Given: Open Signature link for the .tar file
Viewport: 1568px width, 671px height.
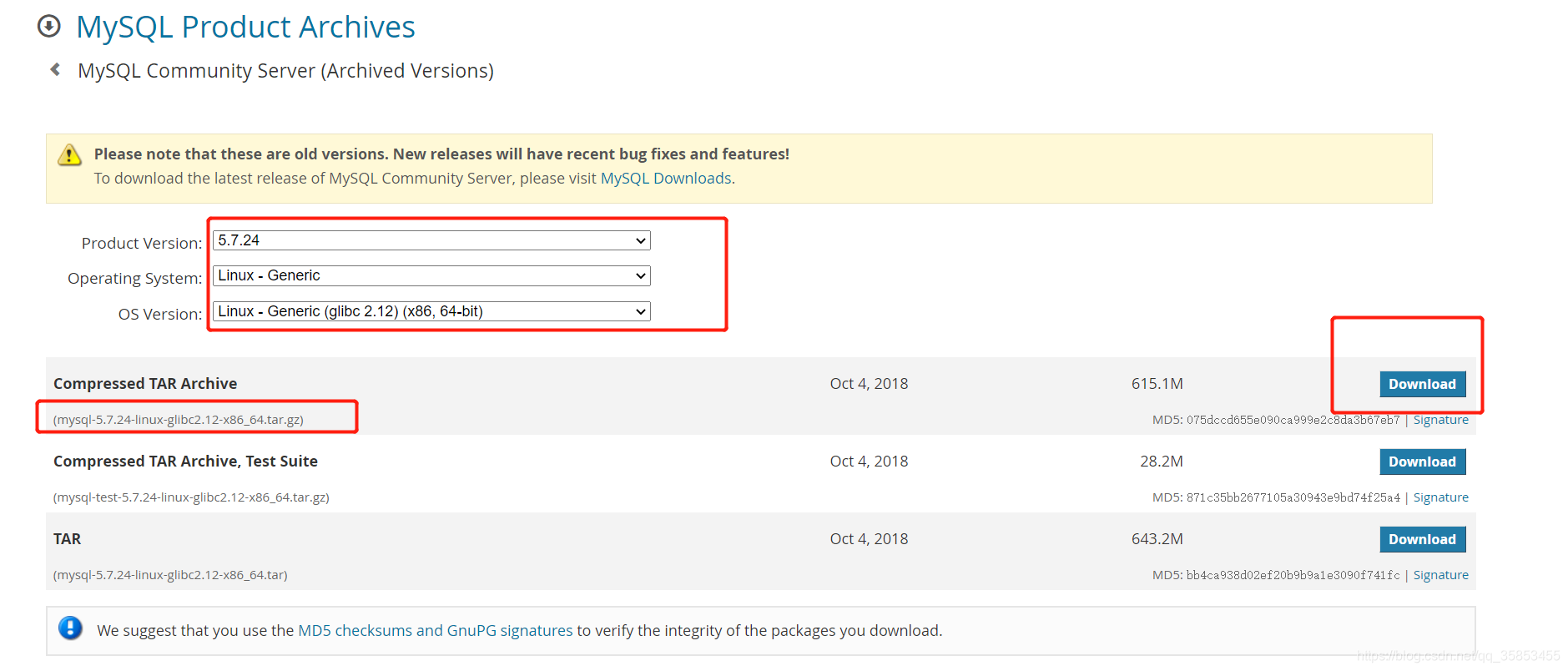Looking at the screenshot, I should point(1440,575).
